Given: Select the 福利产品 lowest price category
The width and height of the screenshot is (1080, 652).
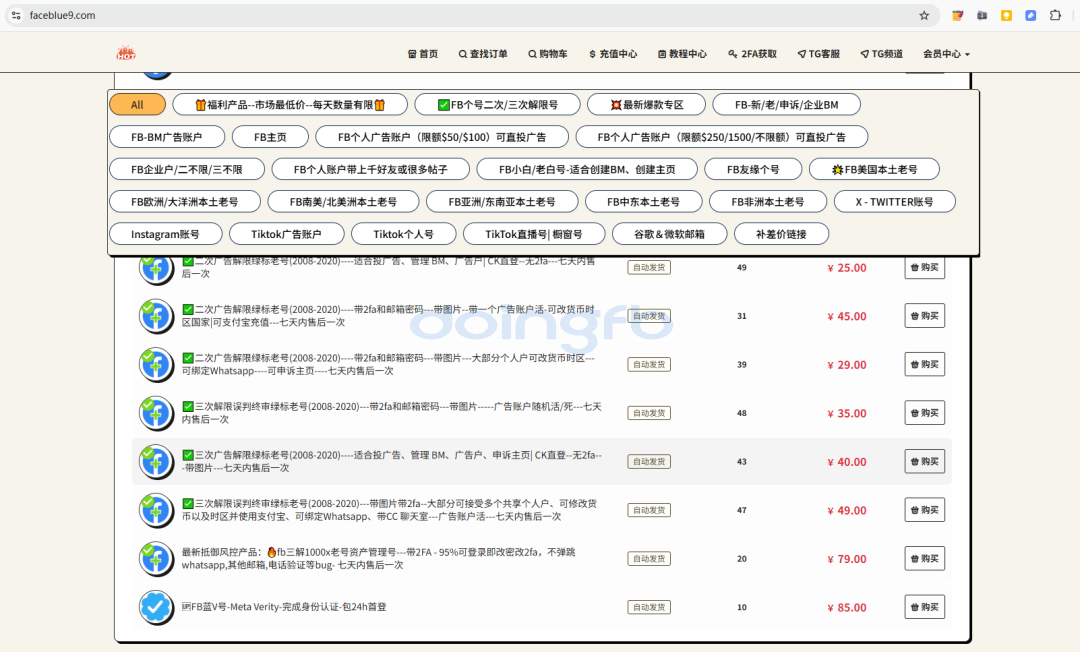Looking at the screenshot, I should click(x=290, y=105).
